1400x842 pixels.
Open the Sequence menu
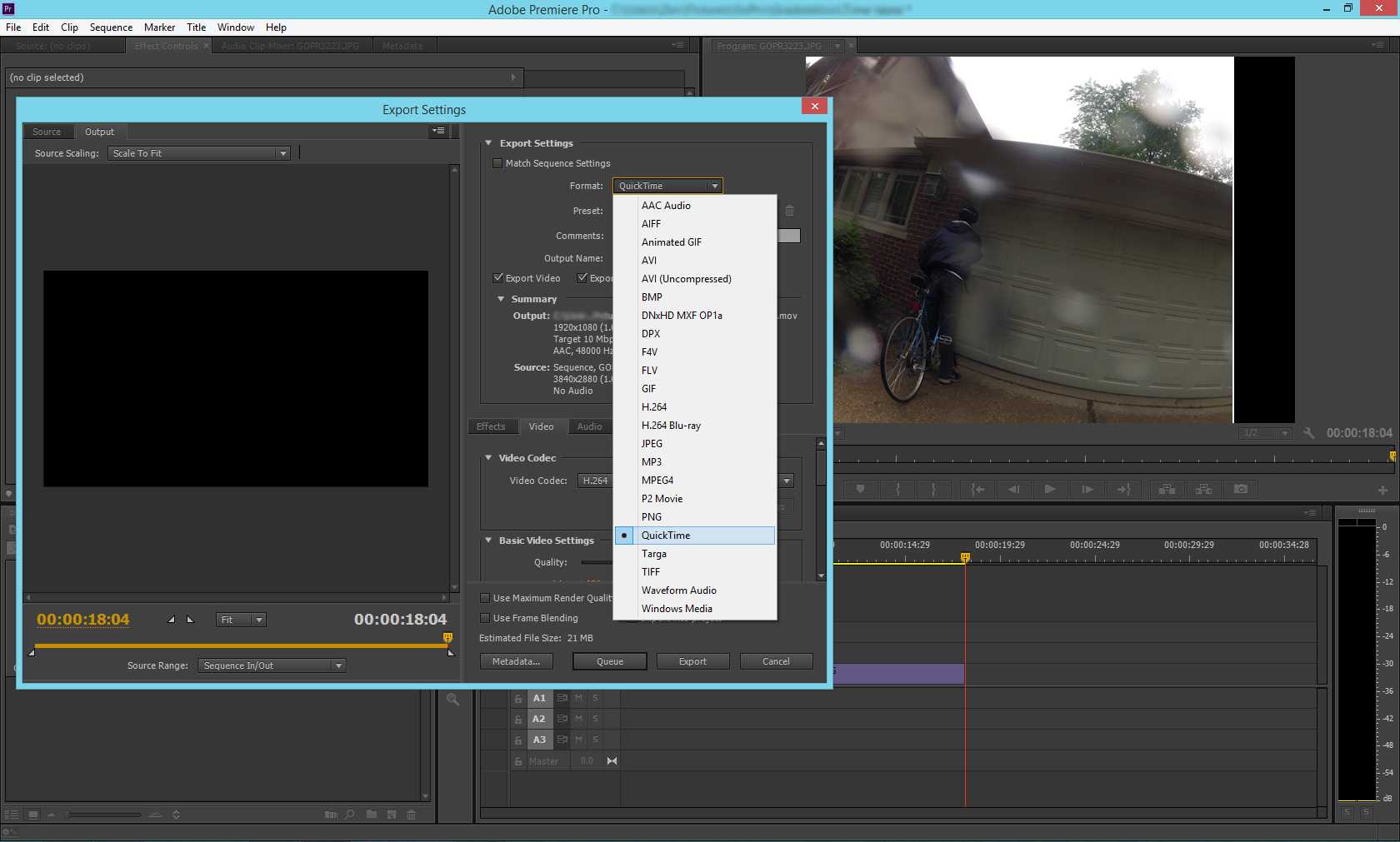[111, 27]
